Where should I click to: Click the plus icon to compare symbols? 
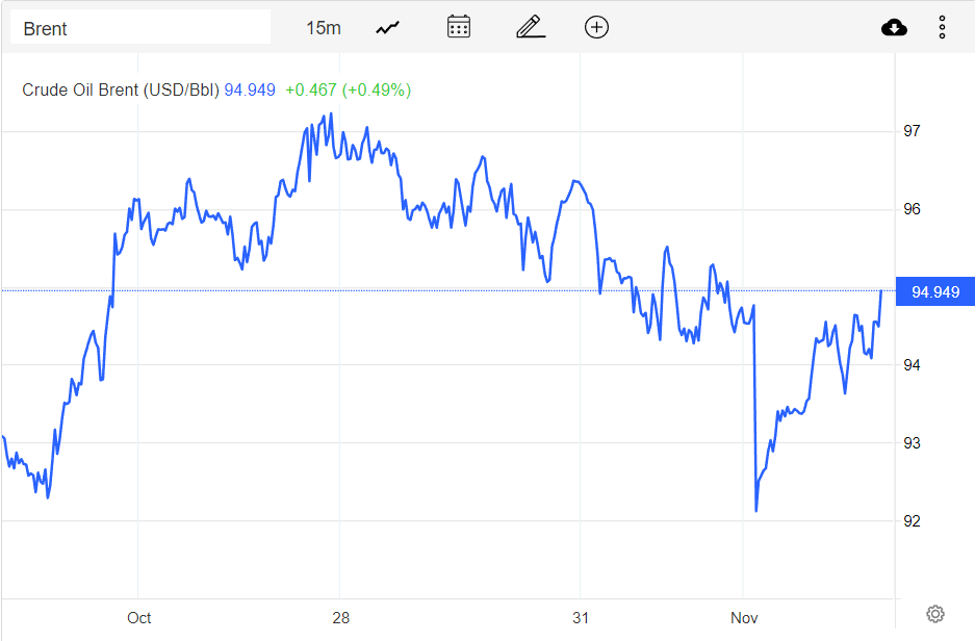(596, 27)
